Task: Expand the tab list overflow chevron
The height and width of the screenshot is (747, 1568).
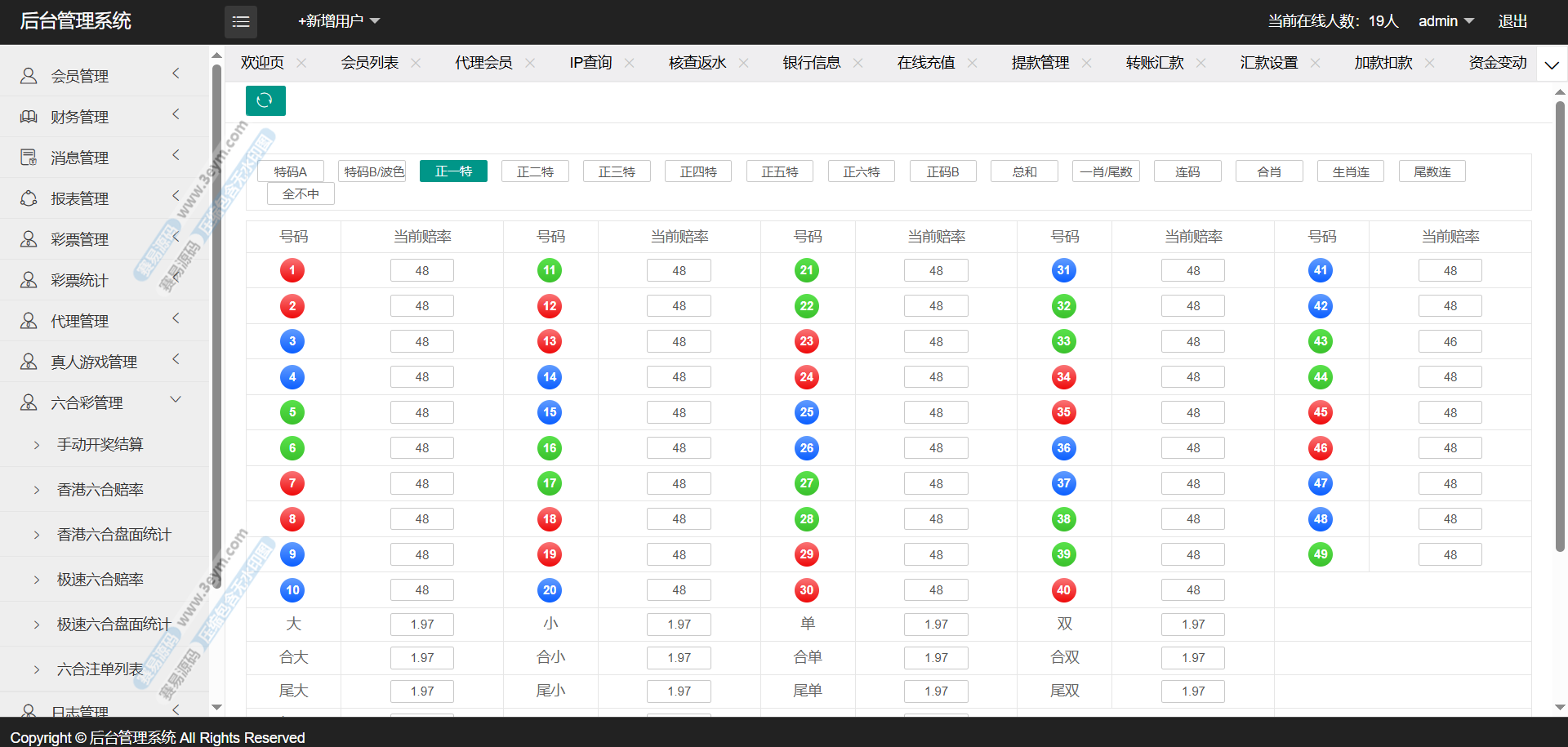Action: pos(1552,64)
